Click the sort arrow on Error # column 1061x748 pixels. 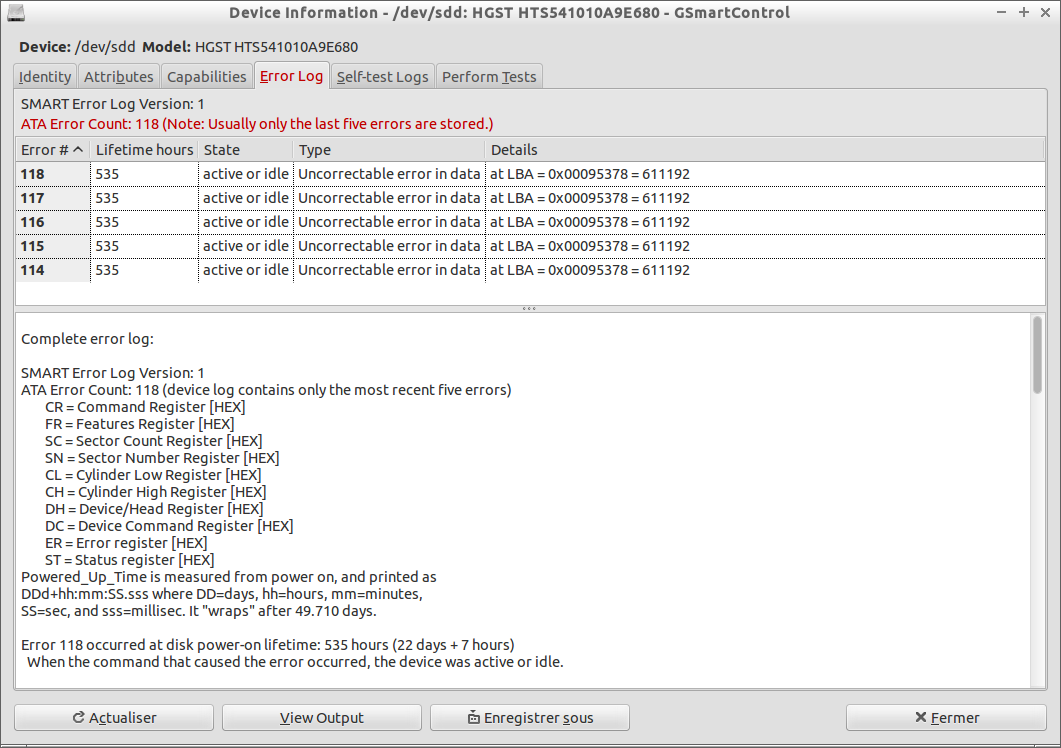click(78, 150)
